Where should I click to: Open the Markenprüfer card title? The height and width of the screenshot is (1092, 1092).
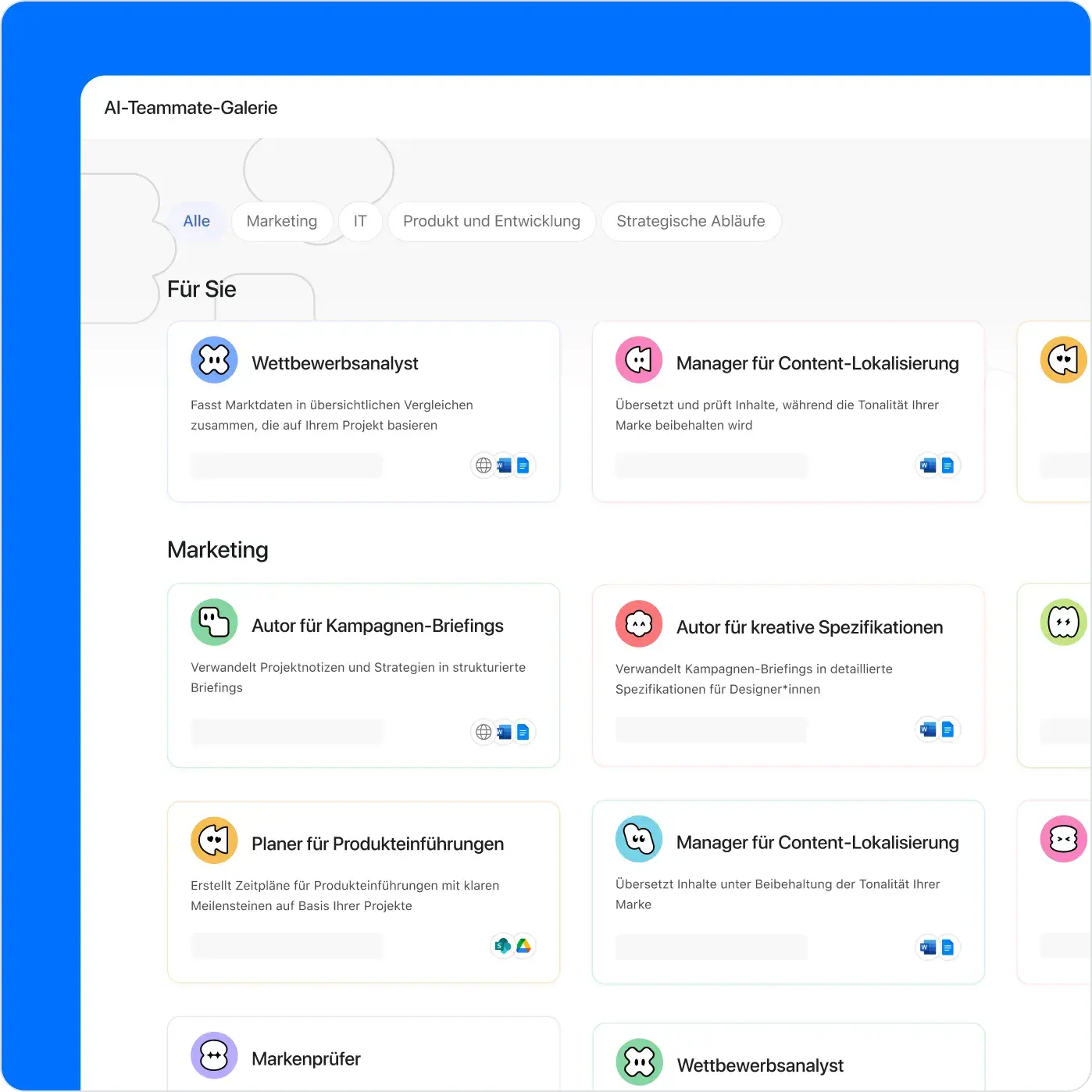pyautogui.click(x=306, y=1059)
